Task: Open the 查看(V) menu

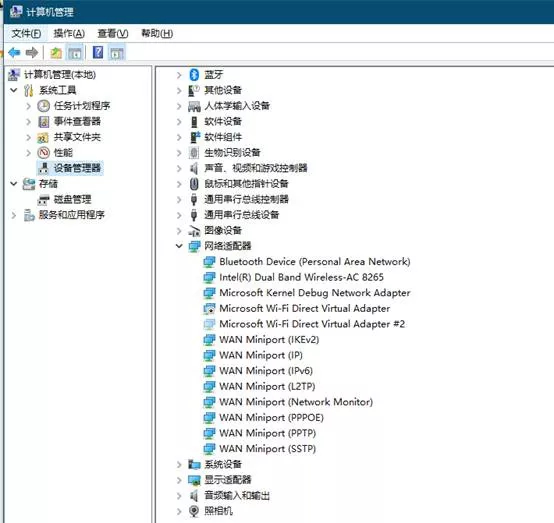Action: click(x=113, y=34)
